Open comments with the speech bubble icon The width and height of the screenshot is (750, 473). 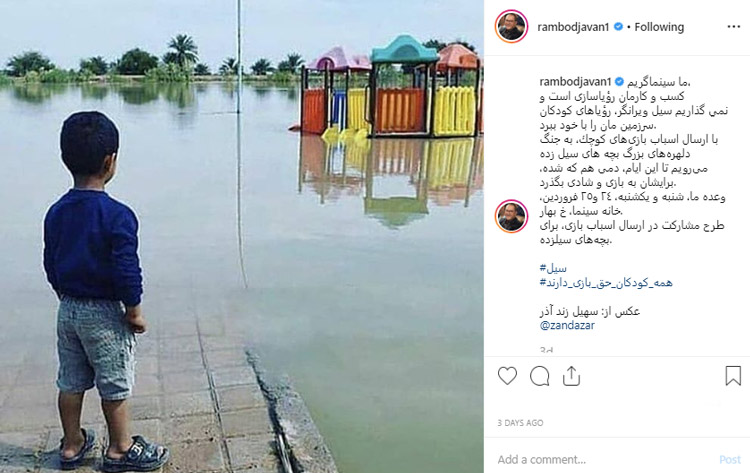coord(540,376)
